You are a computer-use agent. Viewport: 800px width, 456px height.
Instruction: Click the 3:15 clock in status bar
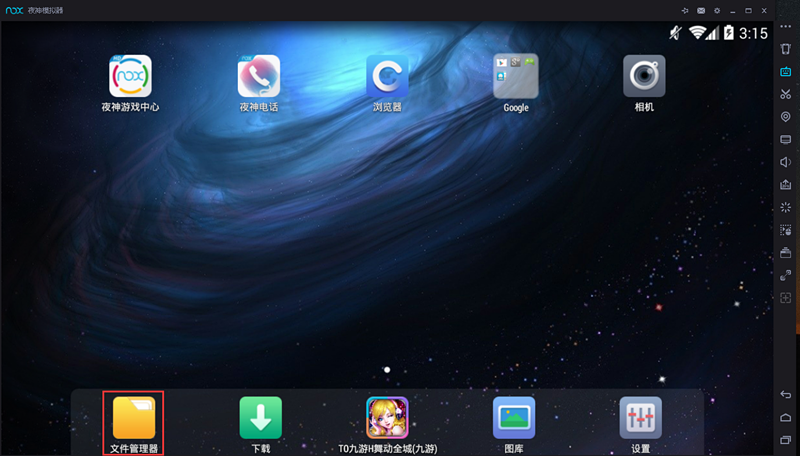753,34
